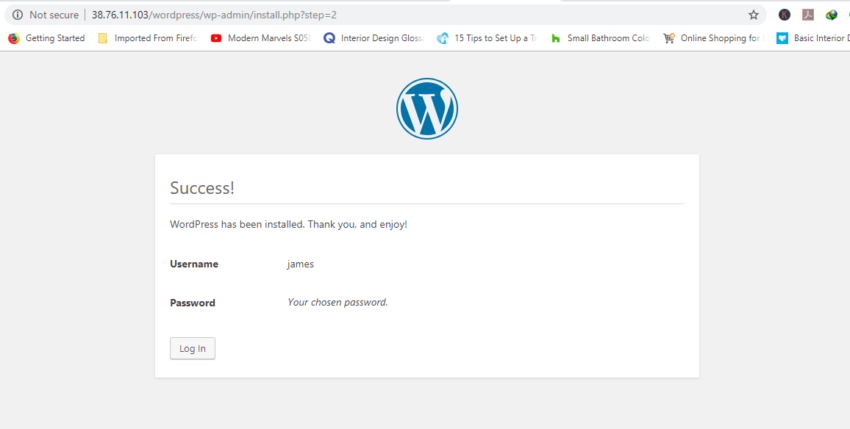Click the PDF extension icon
The height and width of the screenshot is (429, 850).
808,15
